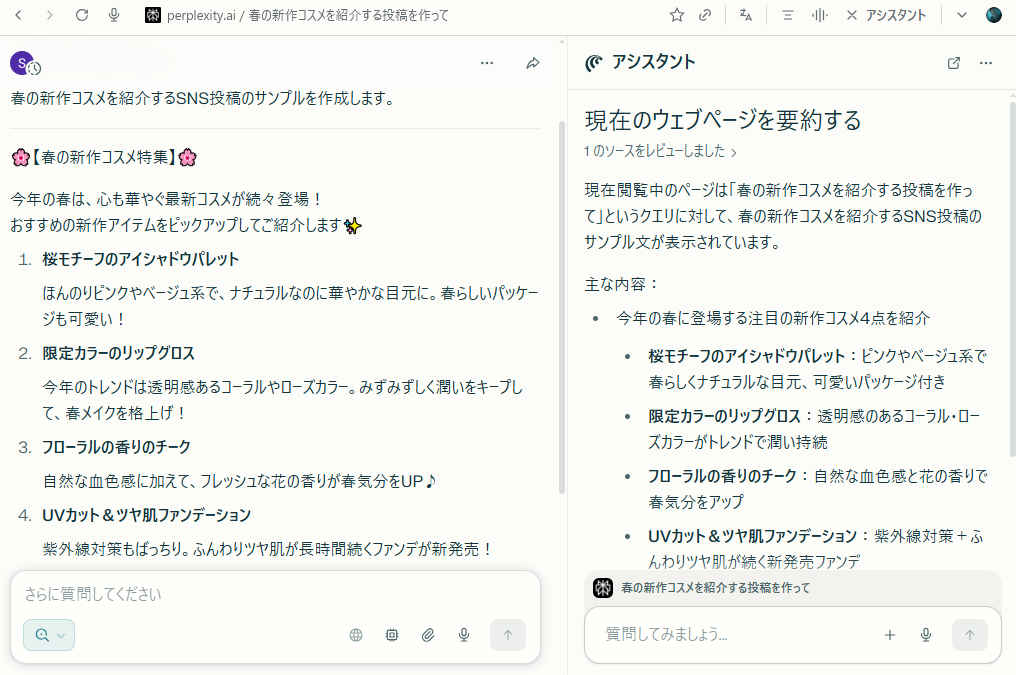Open the browser toolbar chevron dropdown
Image resolution: width=1016 pixels, height=675 pixels.
click(960, 14)
